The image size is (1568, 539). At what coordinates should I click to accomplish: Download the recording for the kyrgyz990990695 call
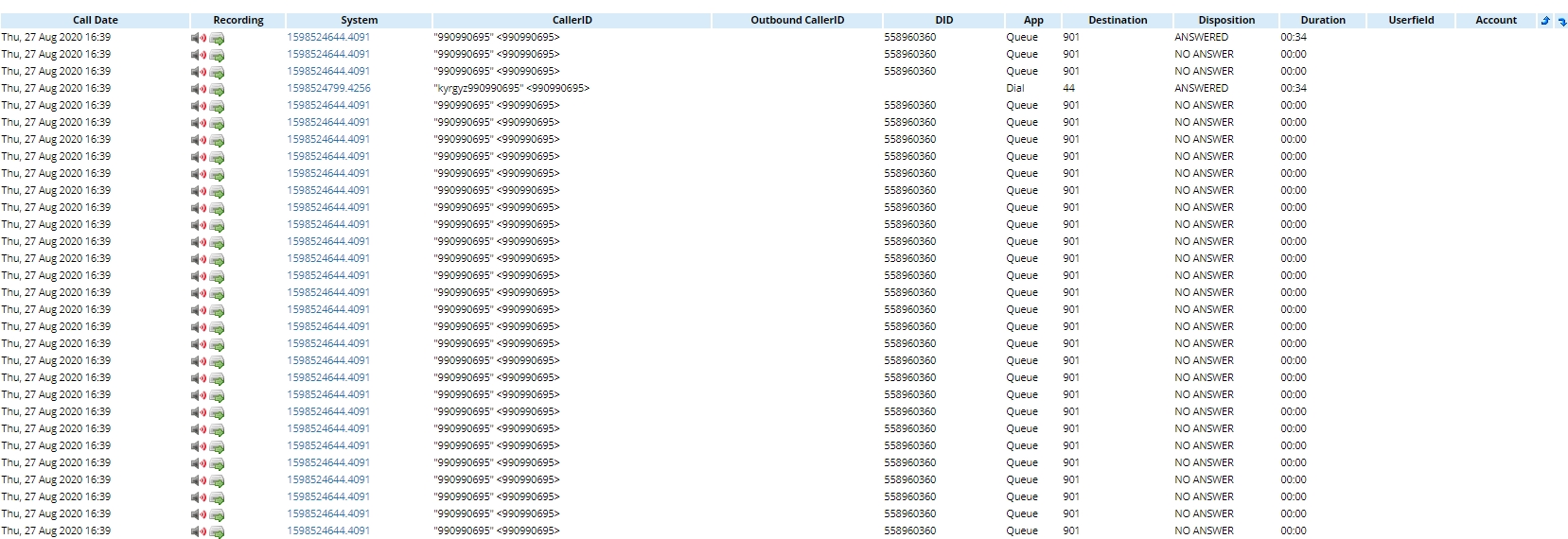(217, 90)
